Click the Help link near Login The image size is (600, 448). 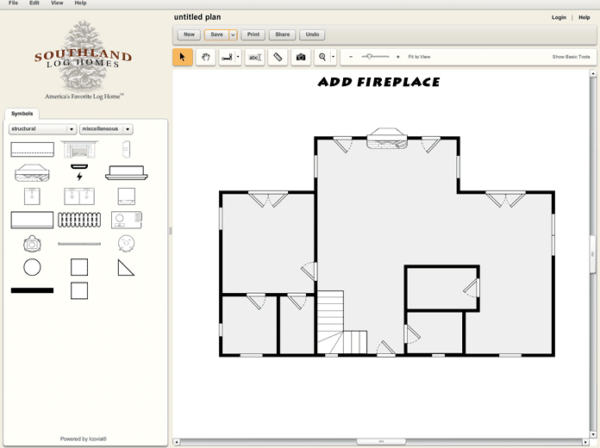(584, 17)
